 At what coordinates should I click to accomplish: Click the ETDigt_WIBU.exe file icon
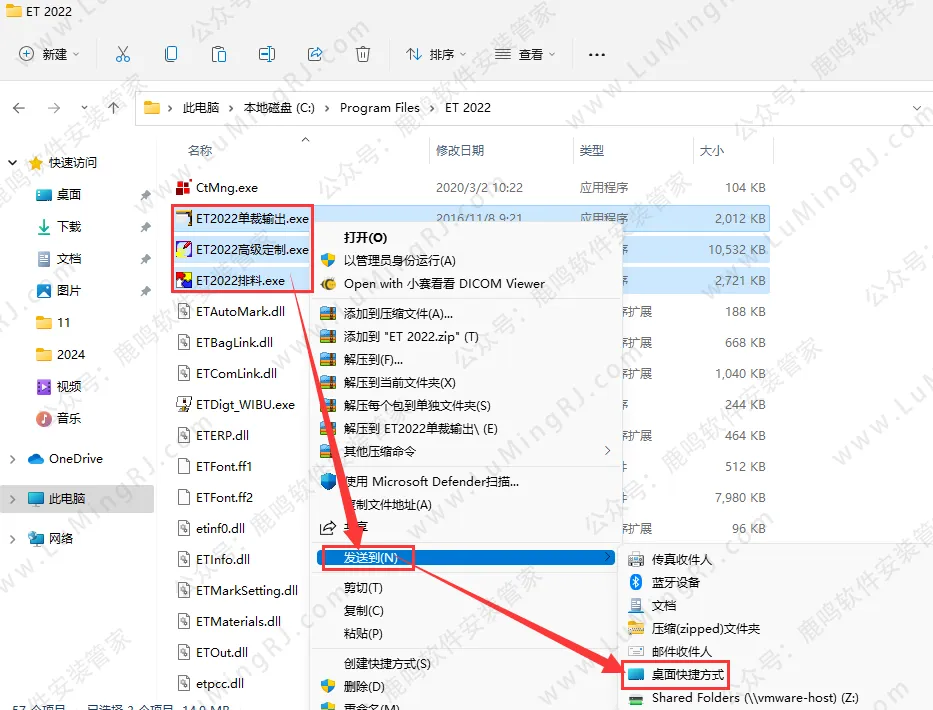(x=184, y=405)
